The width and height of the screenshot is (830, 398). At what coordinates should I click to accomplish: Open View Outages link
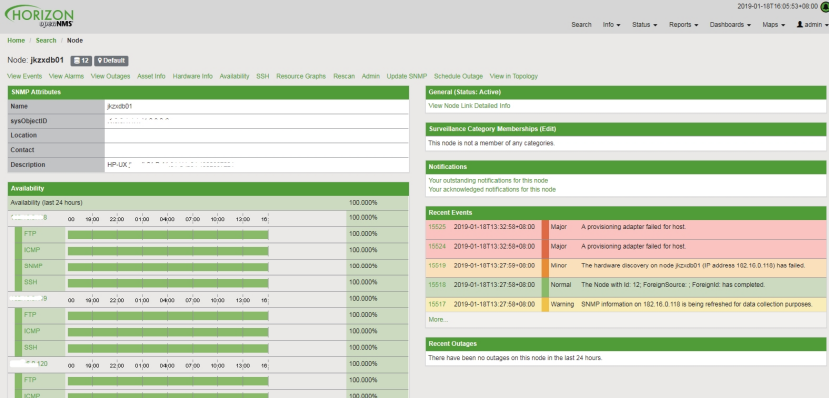click(111, 77)
